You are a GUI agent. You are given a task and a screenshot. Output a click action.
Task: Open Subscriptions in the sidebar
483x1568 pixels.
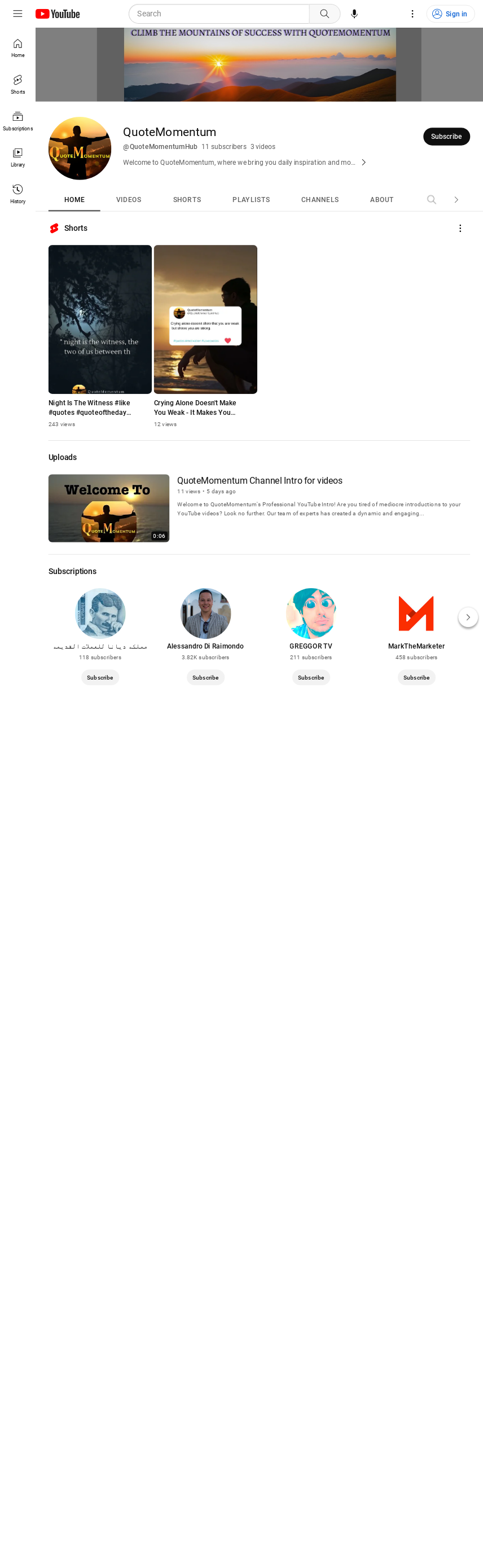17,121
